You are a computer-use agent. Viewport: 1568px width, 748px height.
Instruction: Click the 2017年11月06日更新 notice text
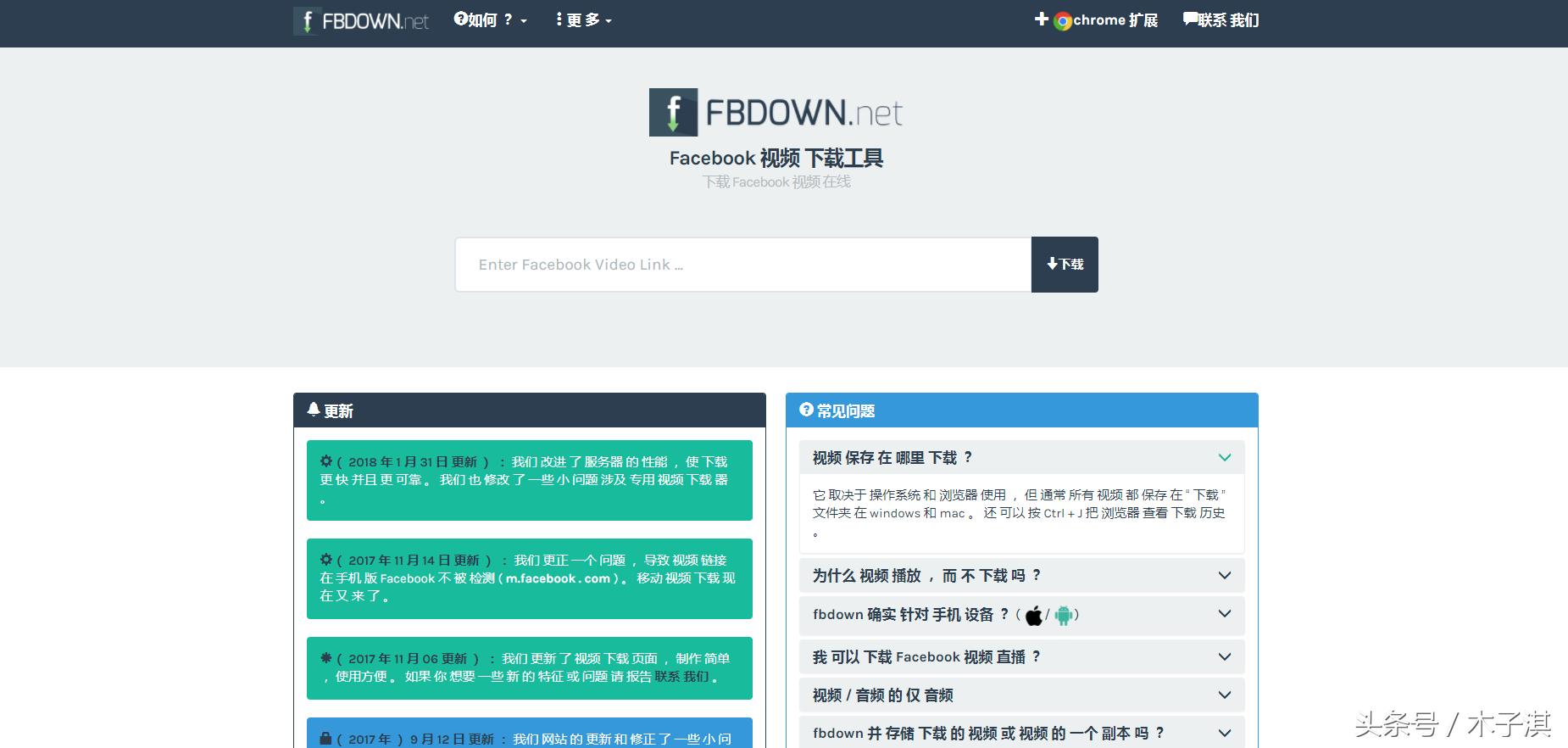point(525,667)
